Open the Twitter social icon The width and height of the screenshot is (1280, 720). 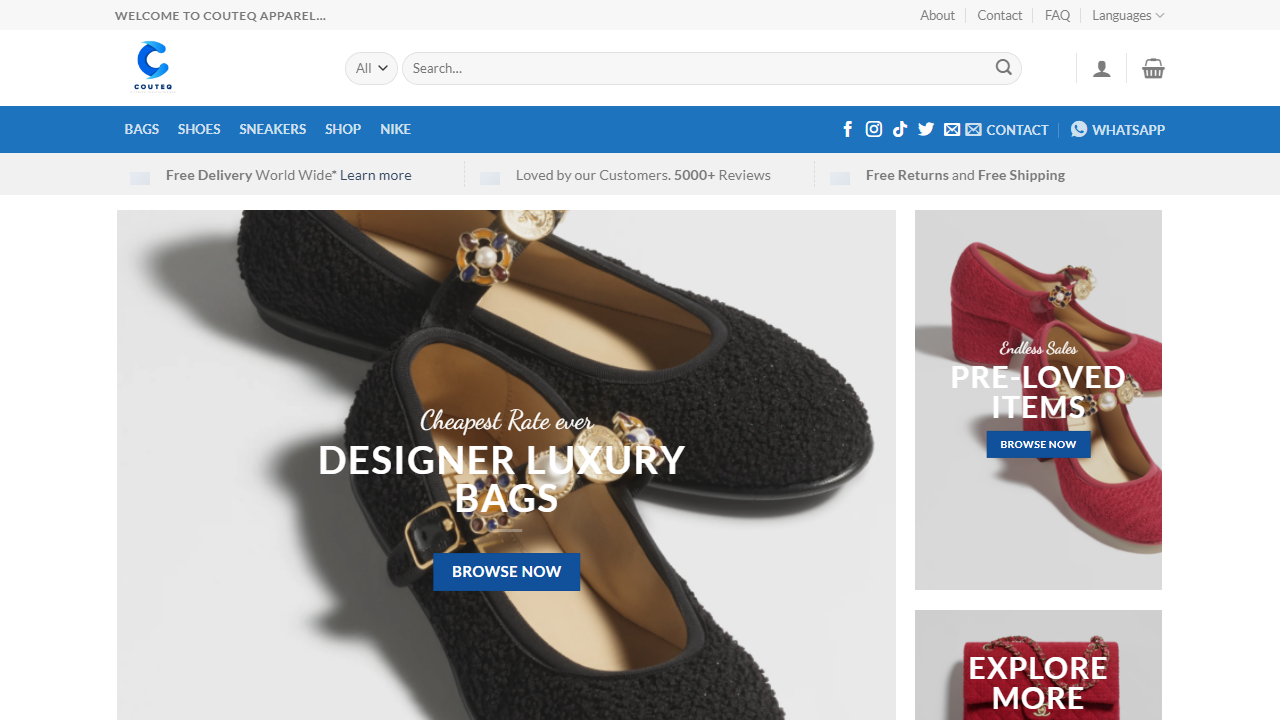(x=926, y=129)
